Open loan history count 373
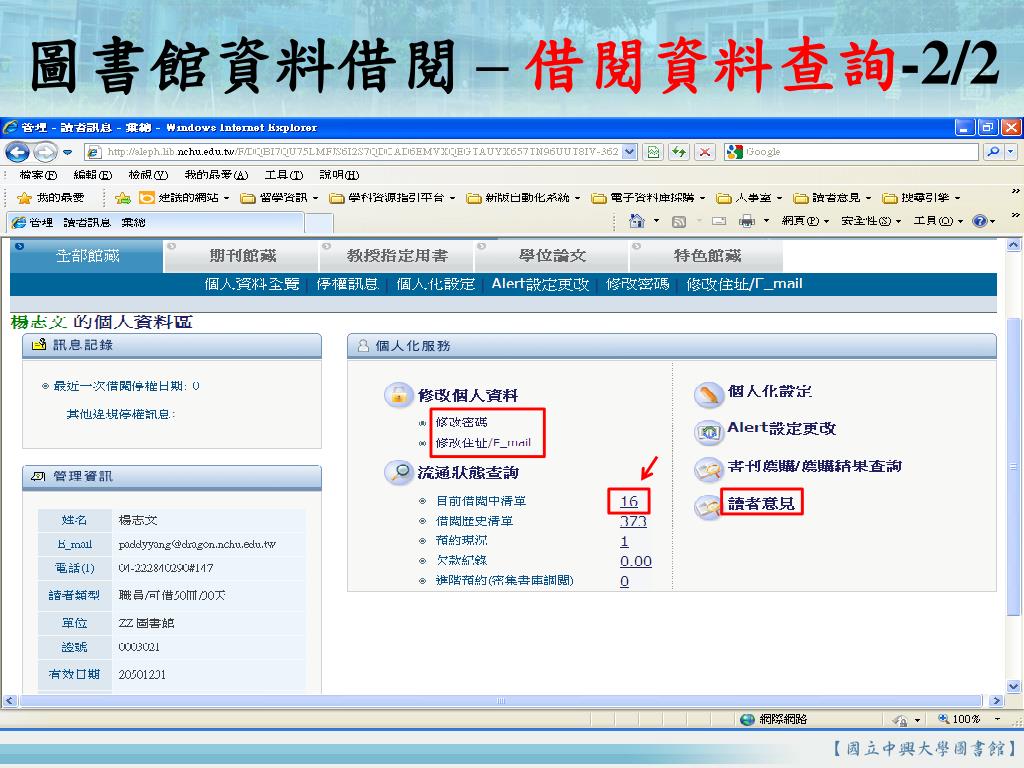 [633, 521]
